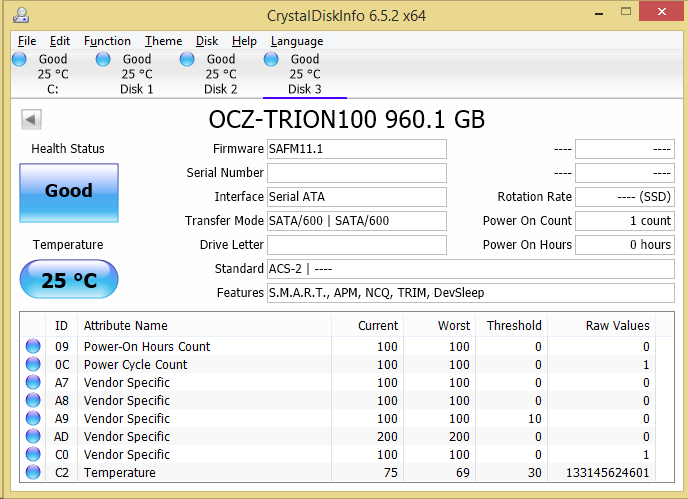Click the Good health status button
688x499 pixels.
[x=69, y=192]
